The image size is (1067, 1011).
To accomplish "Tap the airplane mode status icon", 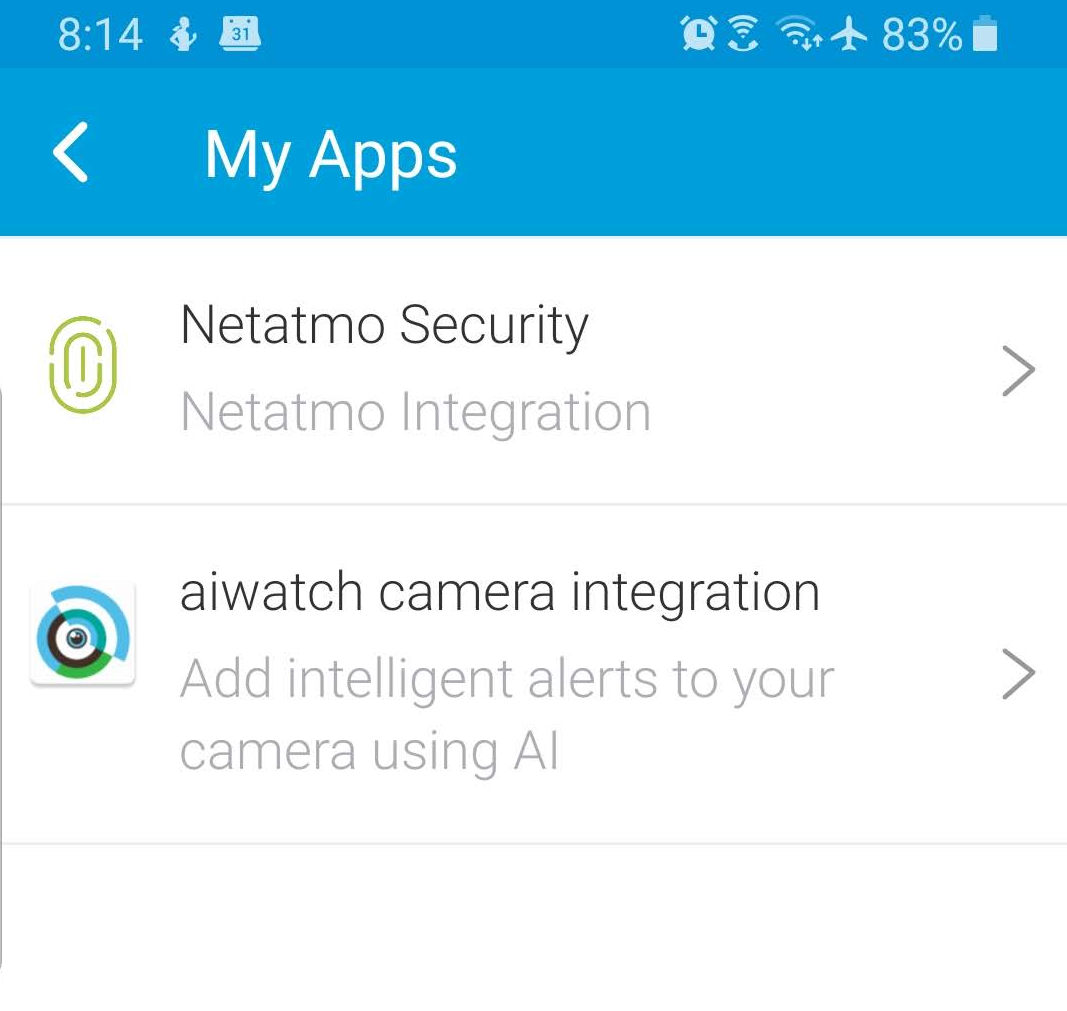I will click(x=849, y=33).
